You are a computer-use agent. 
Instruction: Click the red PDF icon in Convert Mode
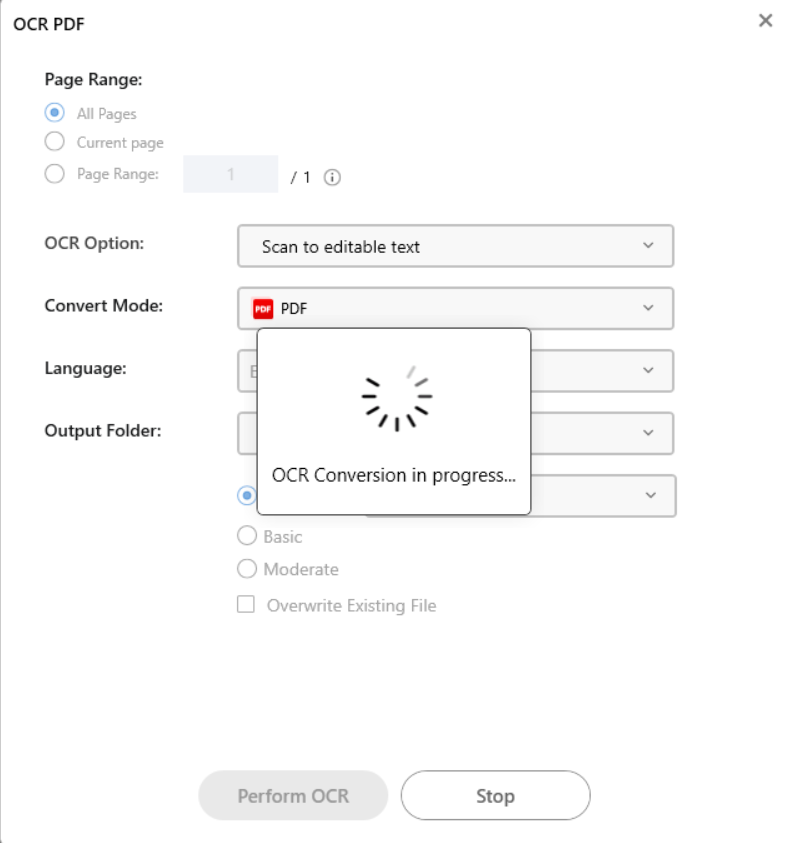click(263, 308)
